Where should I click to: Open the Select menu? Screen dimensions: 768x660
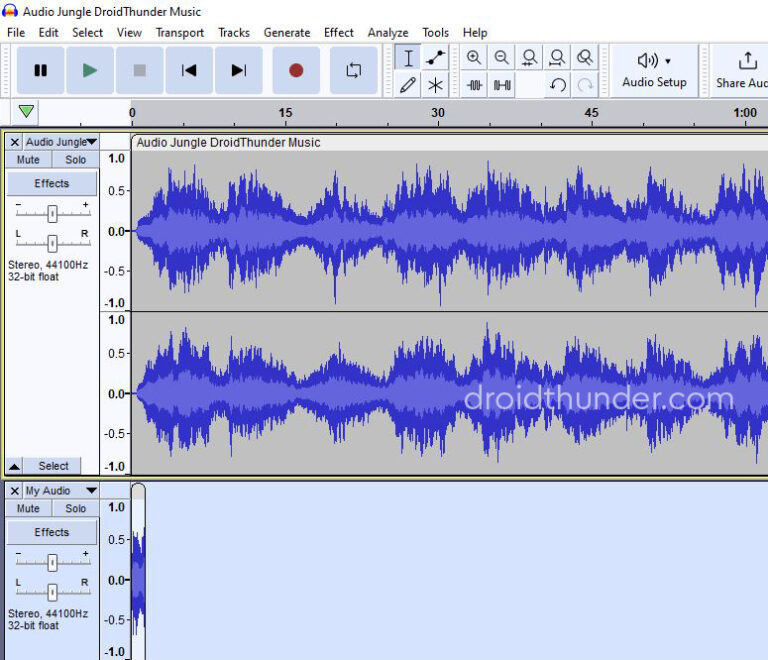tap(88, 33)
